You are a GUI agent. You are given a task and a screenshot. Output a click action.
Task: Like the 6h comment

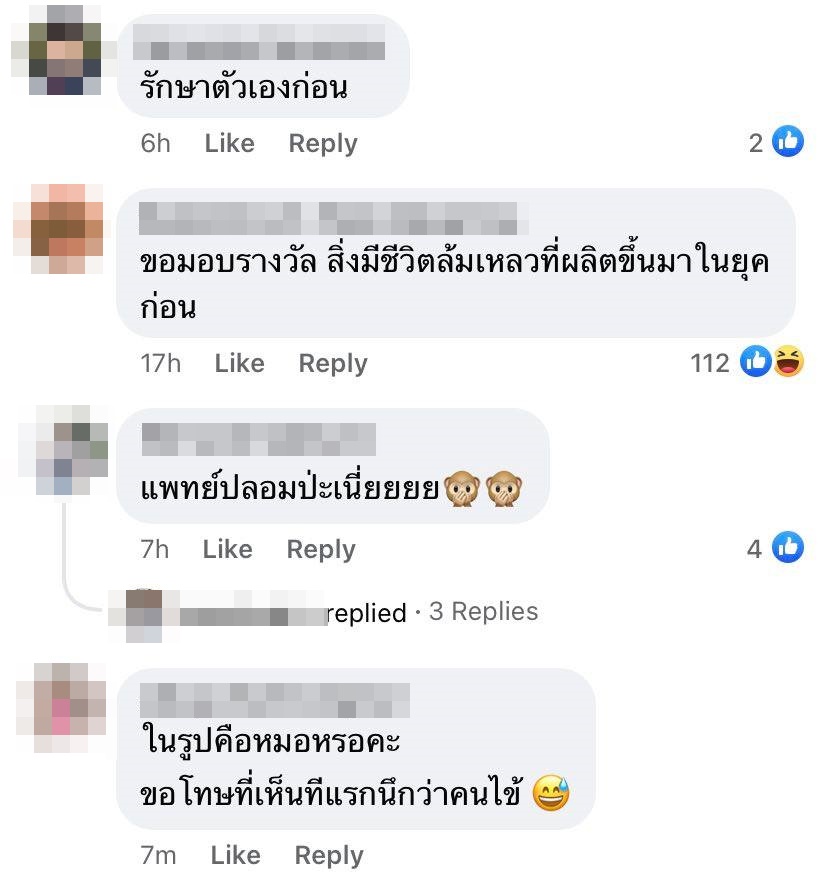pyautogui.click(x=229, y=143)
